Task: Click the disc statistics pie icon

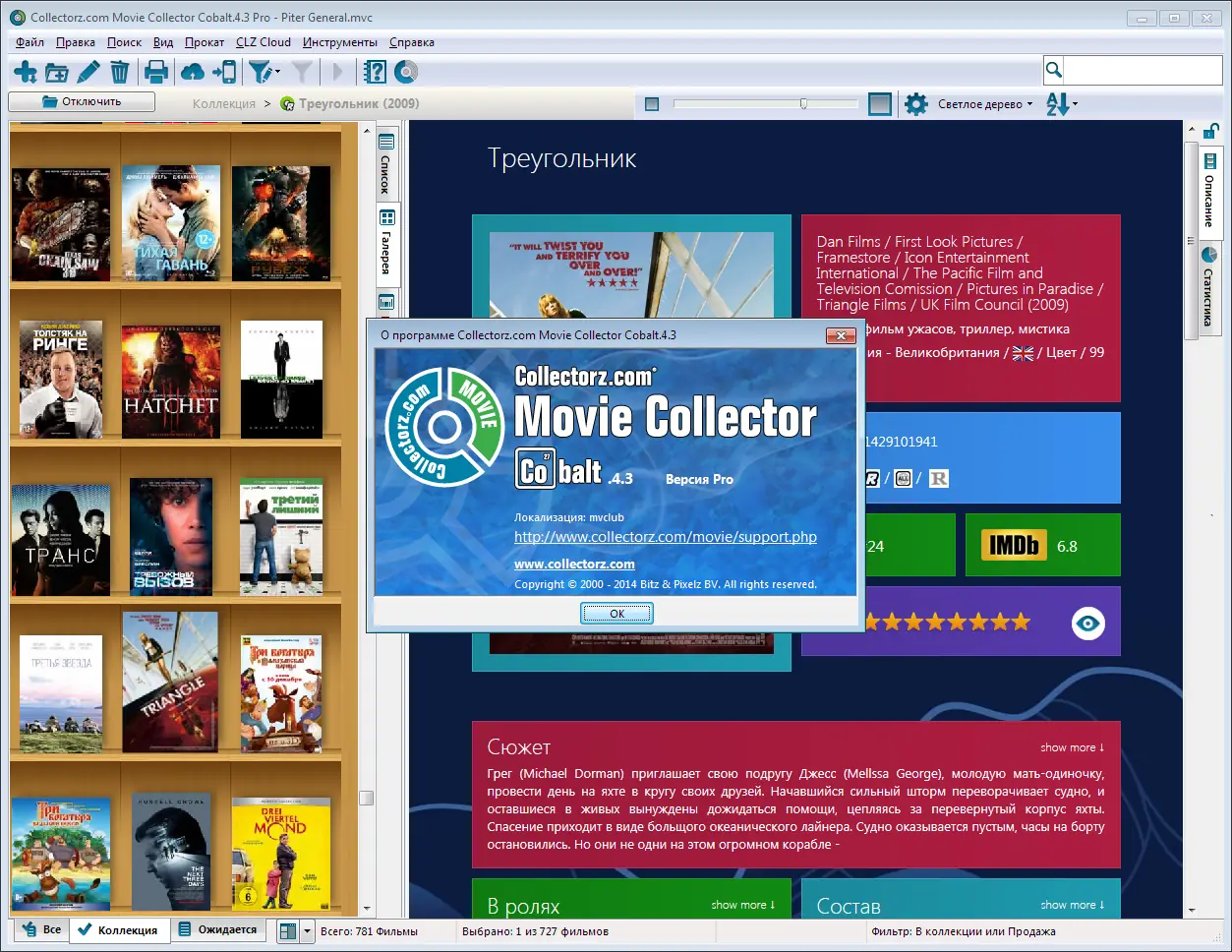Action: point(406,72)
